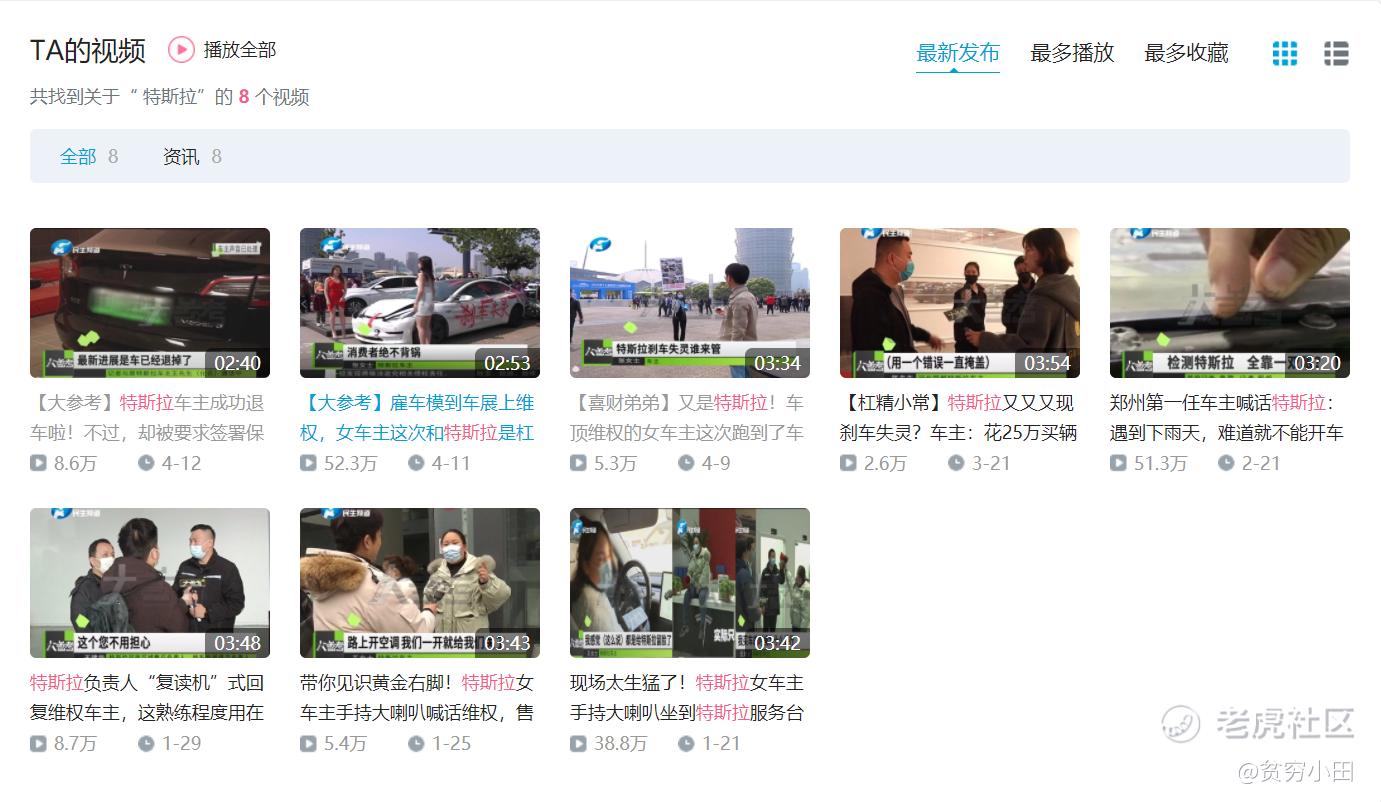Image resolution: width=1381 pixels, height=802 pixels.
Task: Sort videos by 最多播放
Action: [1072, 53]
